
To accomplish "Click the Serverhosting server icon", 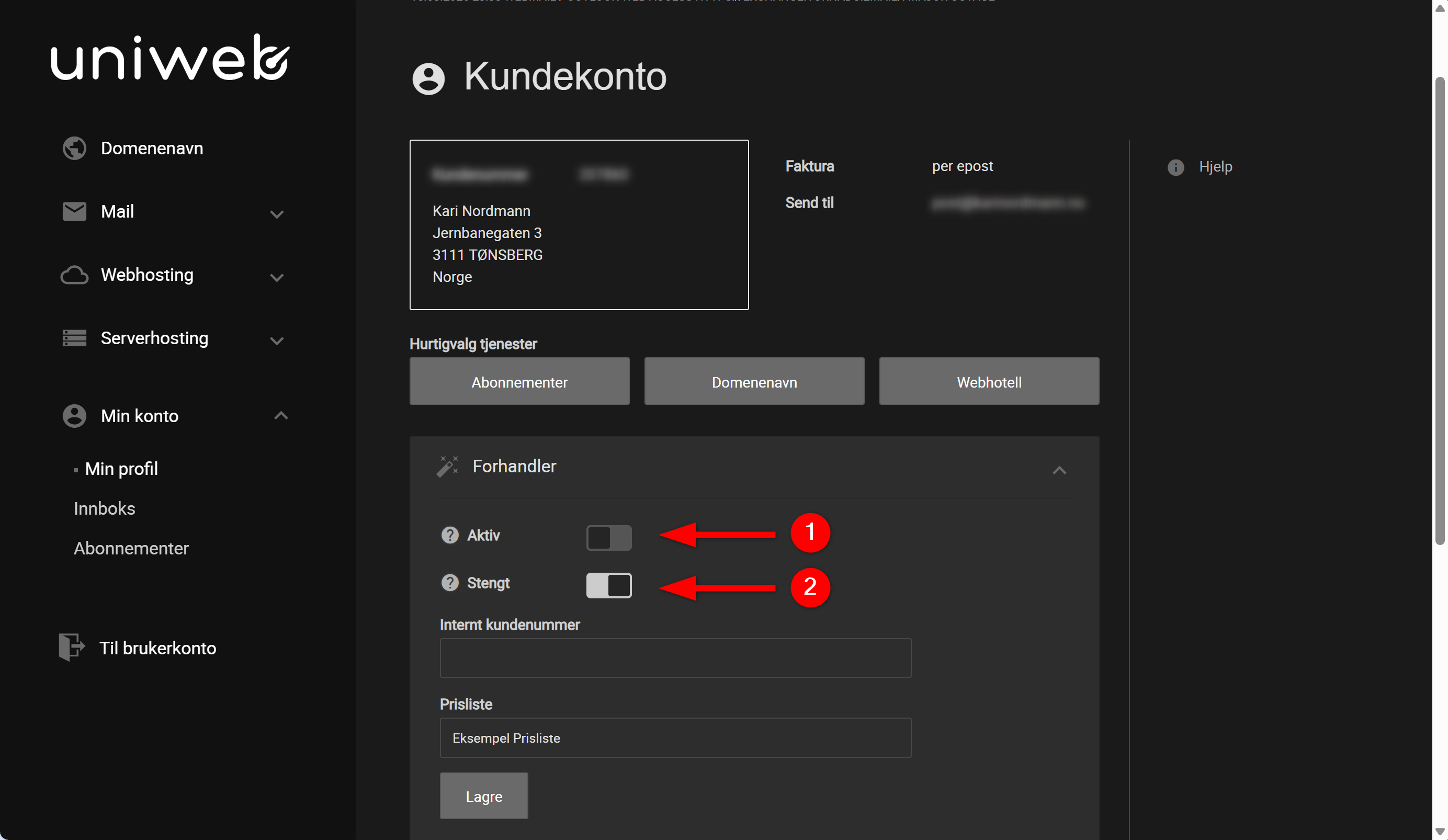I will 74,338.
